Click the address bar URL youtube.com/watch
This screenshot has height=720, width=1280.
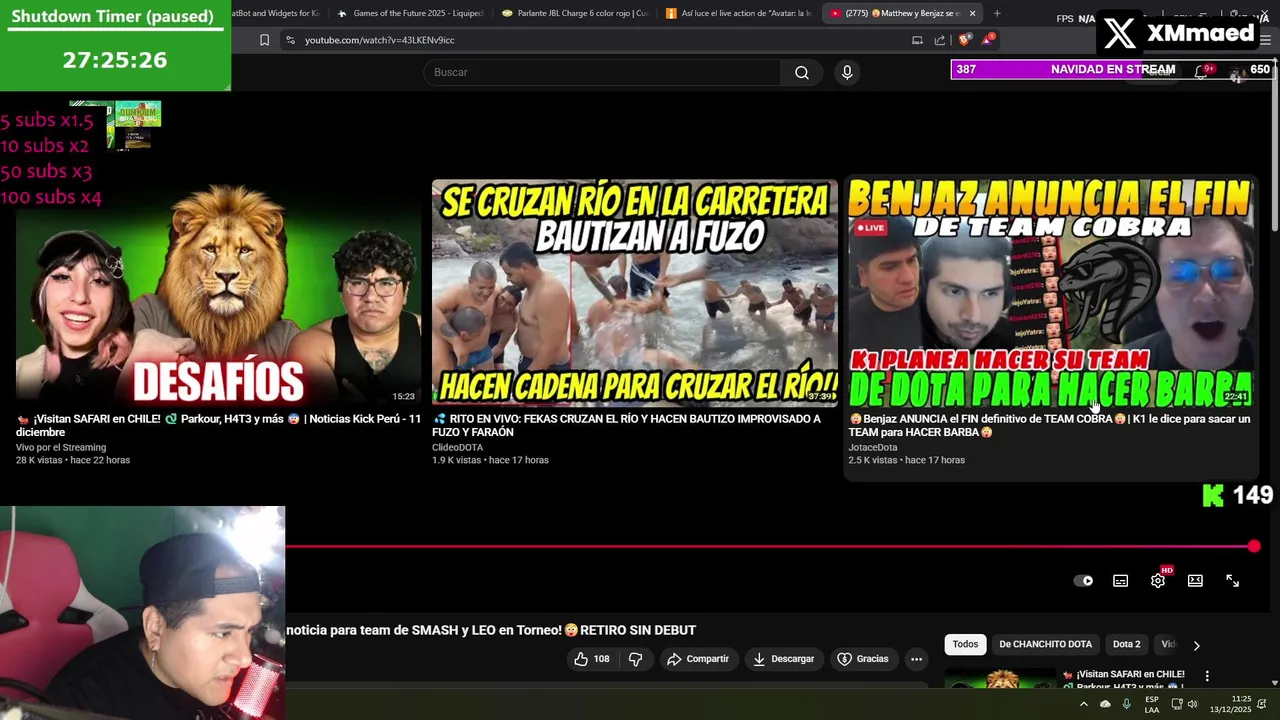(380, 40)
